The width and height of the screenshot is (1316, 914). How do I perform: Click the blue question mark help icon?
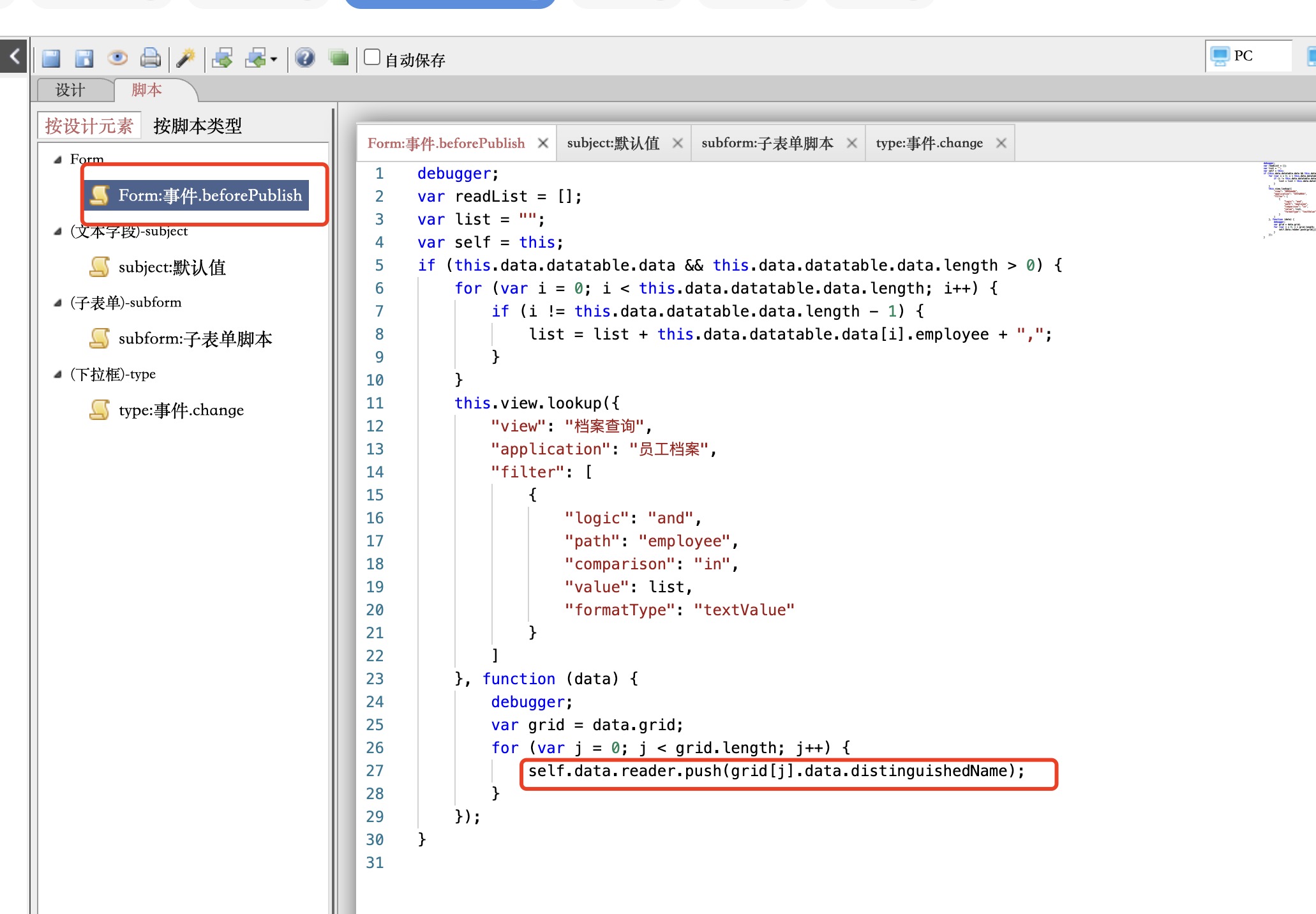coord(305,59)
